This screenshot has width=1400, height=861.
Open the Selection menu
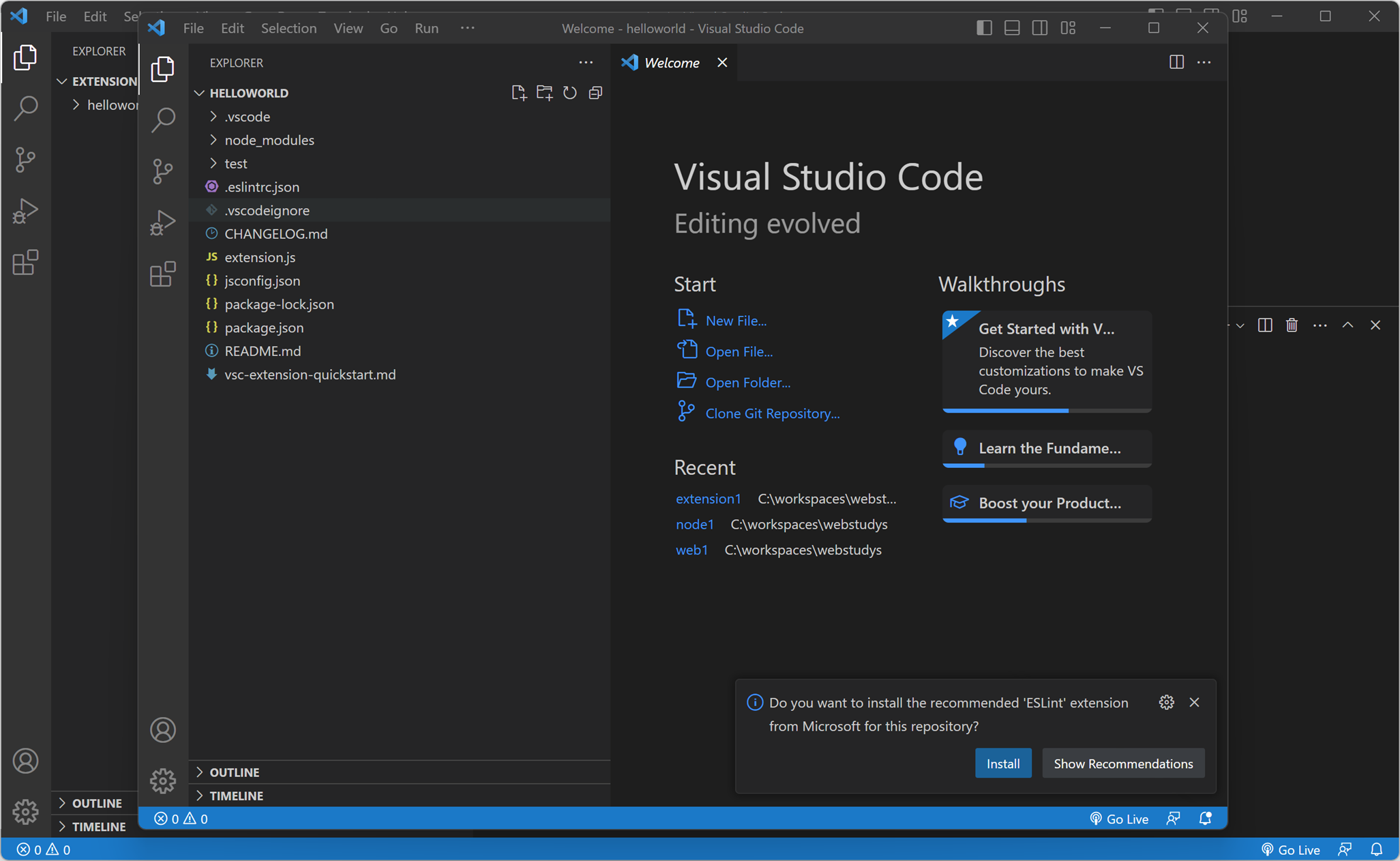coord(288,28)
